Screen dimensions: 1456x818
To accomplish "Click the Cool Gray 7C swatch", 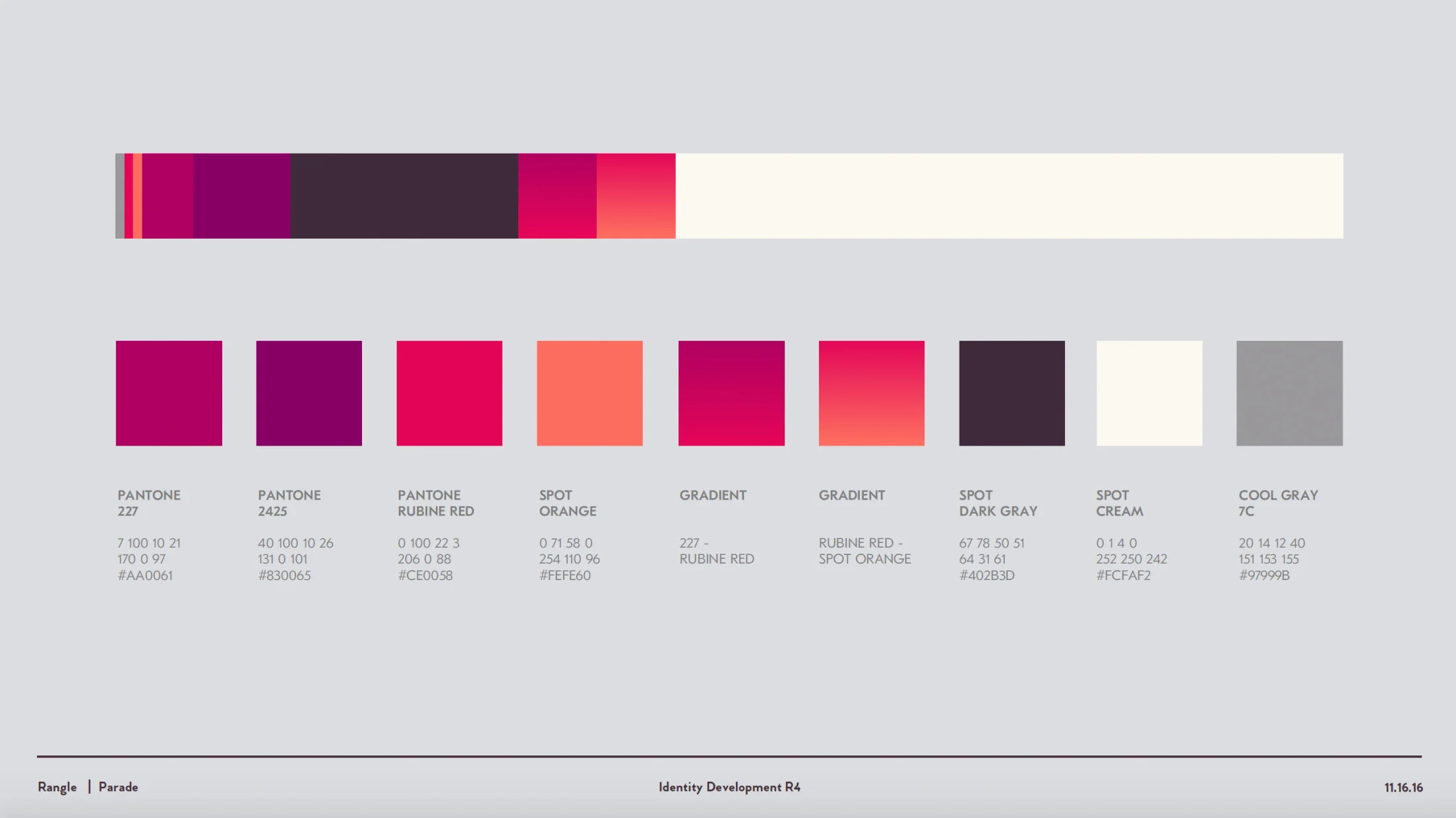I will (x=1290, y=393).
